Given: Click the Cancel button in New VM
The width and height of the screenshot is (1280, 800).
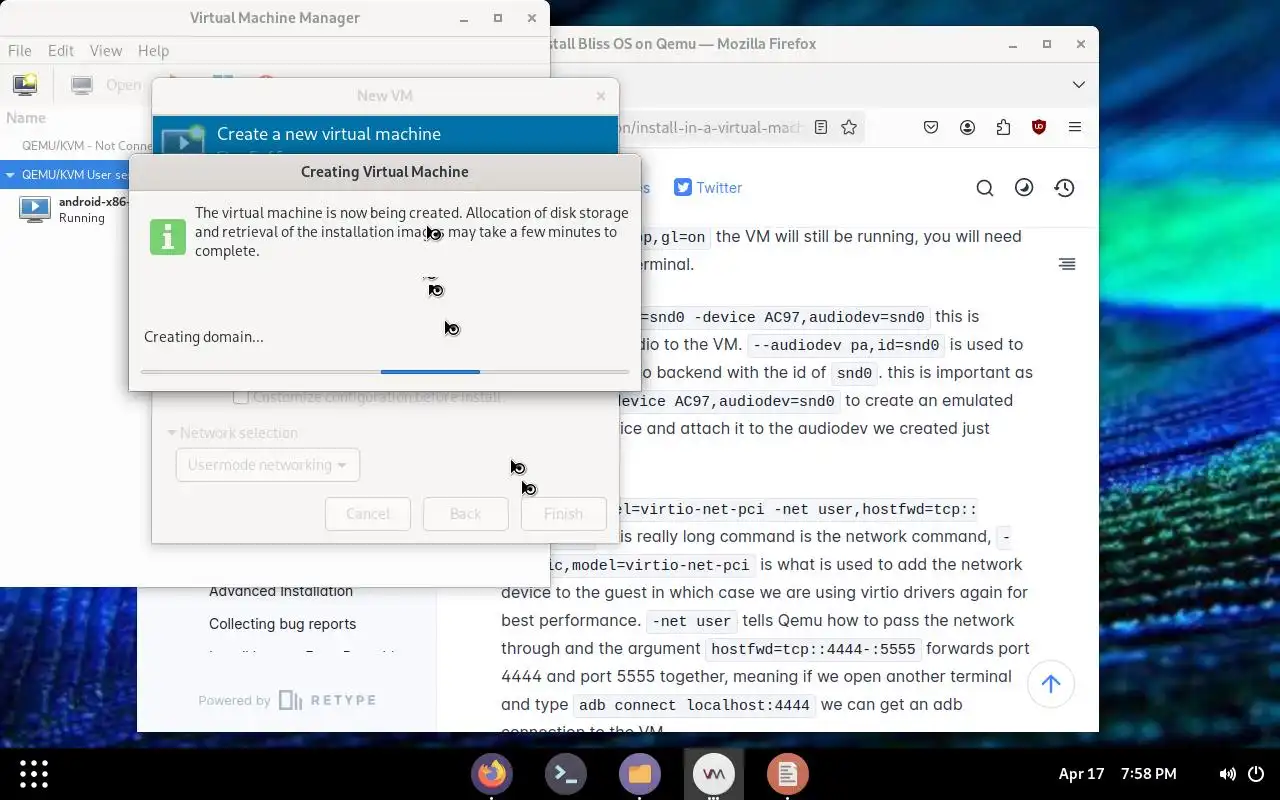Looking at the screenshot, I should click(368, 514).
